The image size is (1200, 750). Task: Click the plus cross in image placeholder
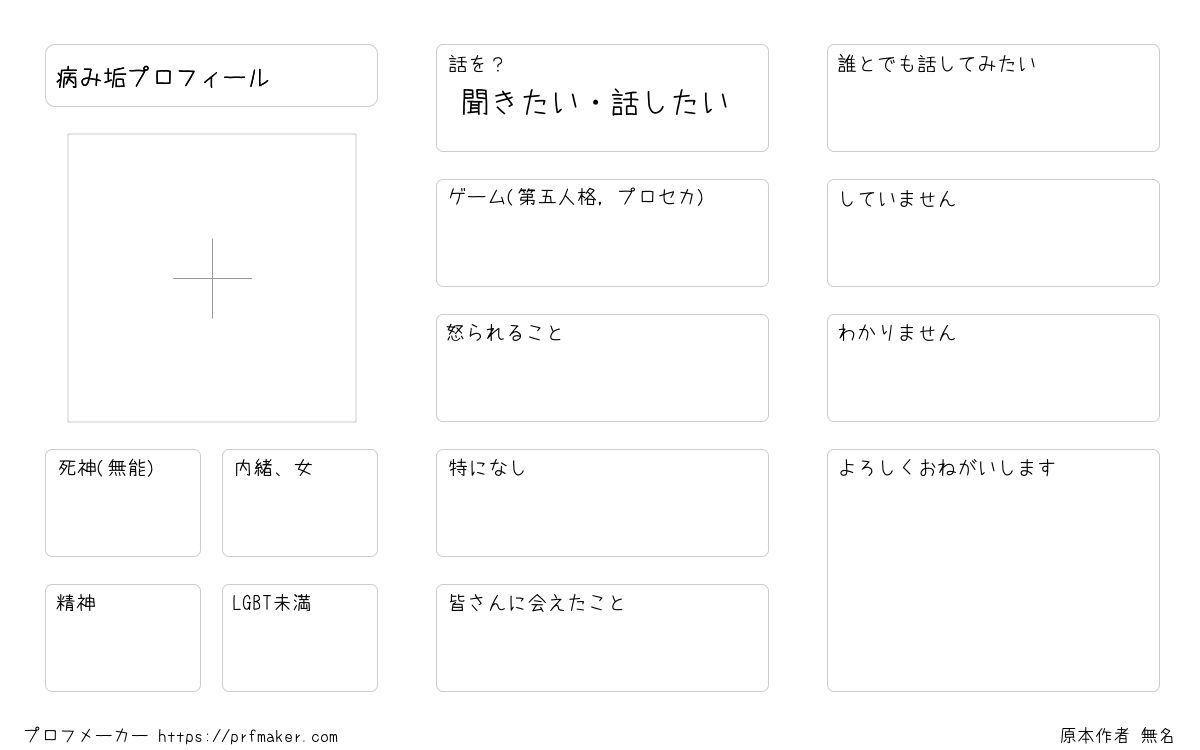(212, 278)
